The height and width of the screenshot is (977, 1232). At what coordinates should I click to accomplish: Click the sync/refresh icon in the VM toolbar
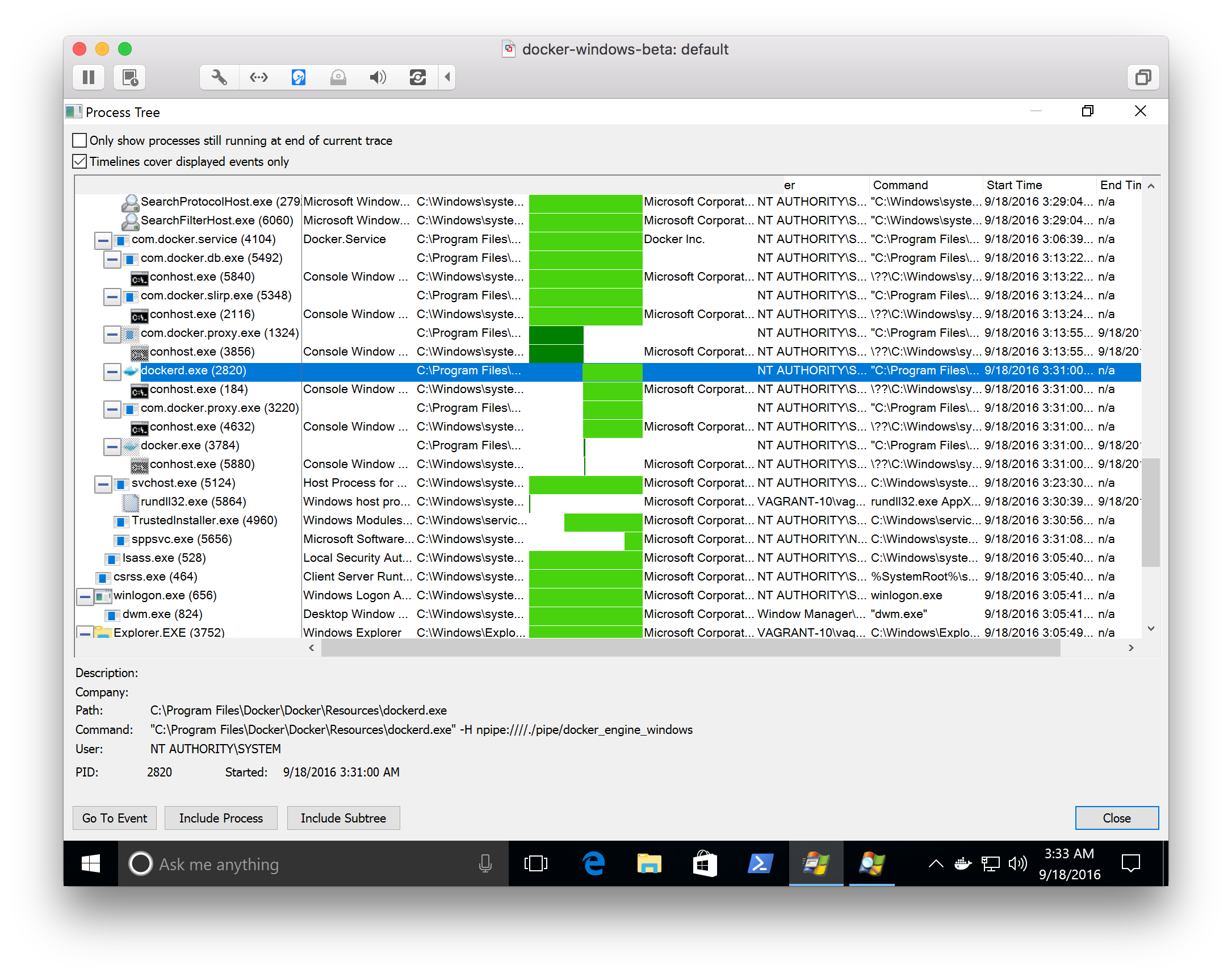tap(418, 77)
